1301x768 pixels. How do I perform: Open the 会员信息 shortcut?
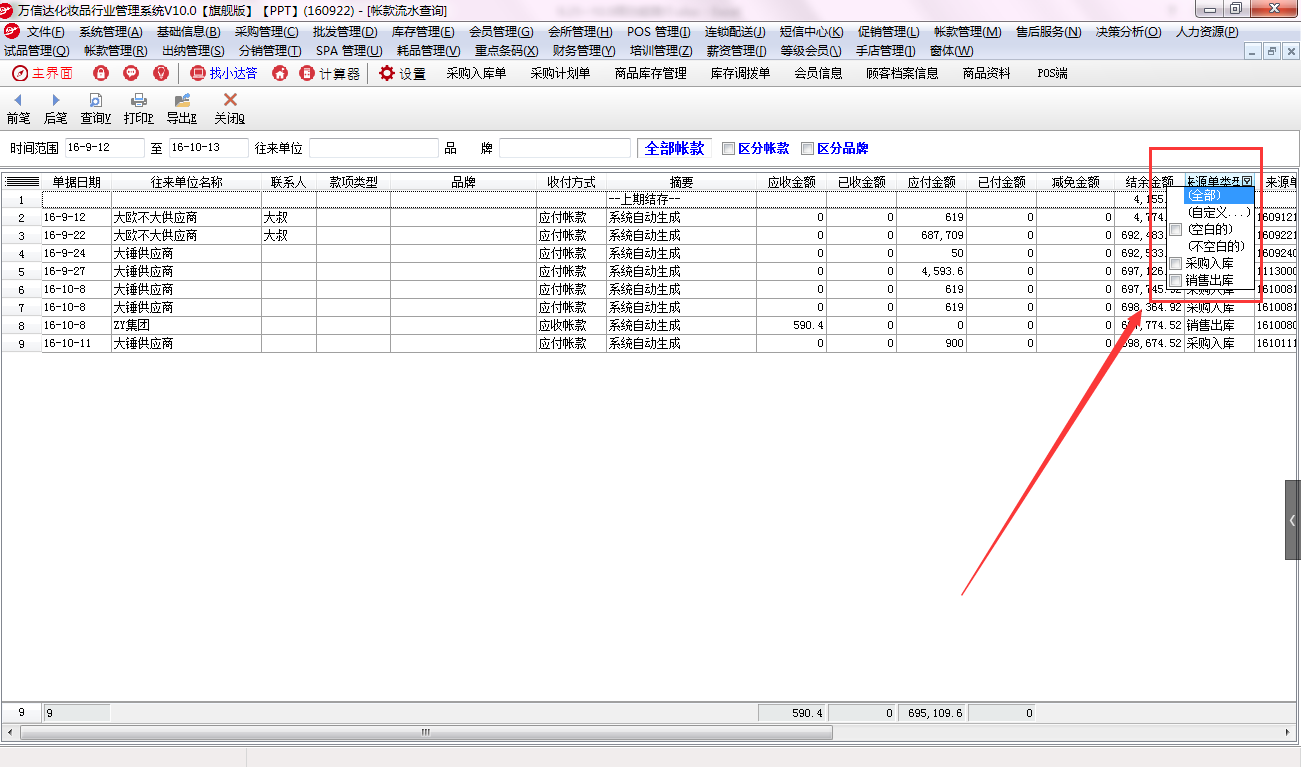click(x=818, y=73)
